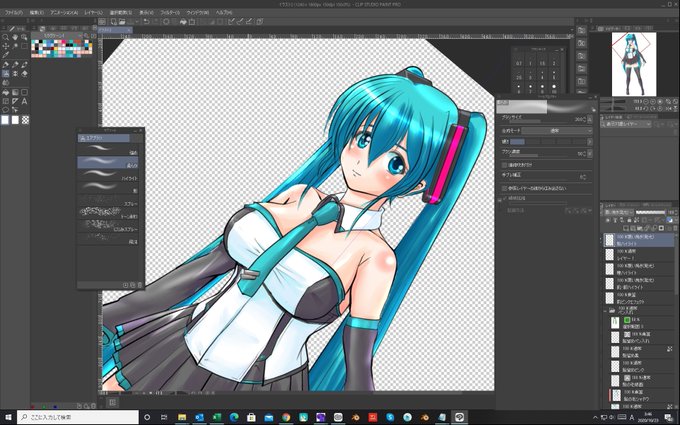The image size is (680, 425).
Task: Select the transparent color swatch
Action: point(25,120)
